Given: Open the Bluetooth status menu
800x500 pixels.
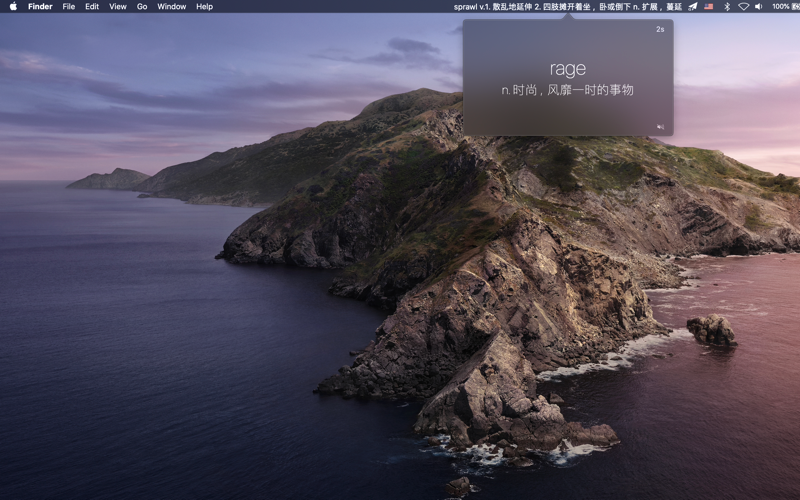Looking at the screenshot, I should click(728, 7).
